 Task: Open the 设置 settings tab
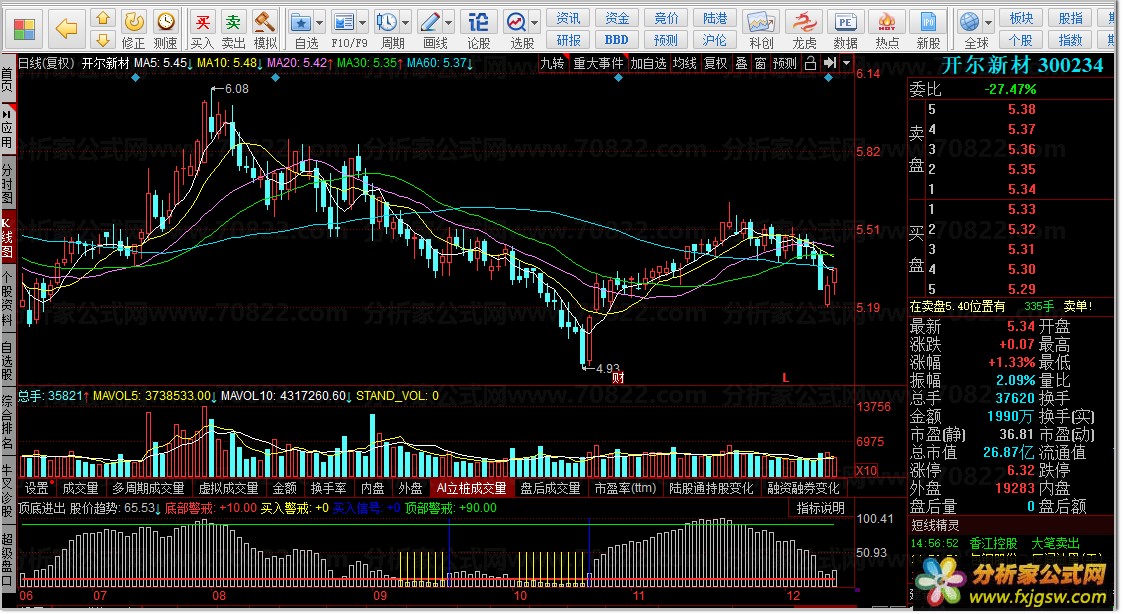click(37, 489)
